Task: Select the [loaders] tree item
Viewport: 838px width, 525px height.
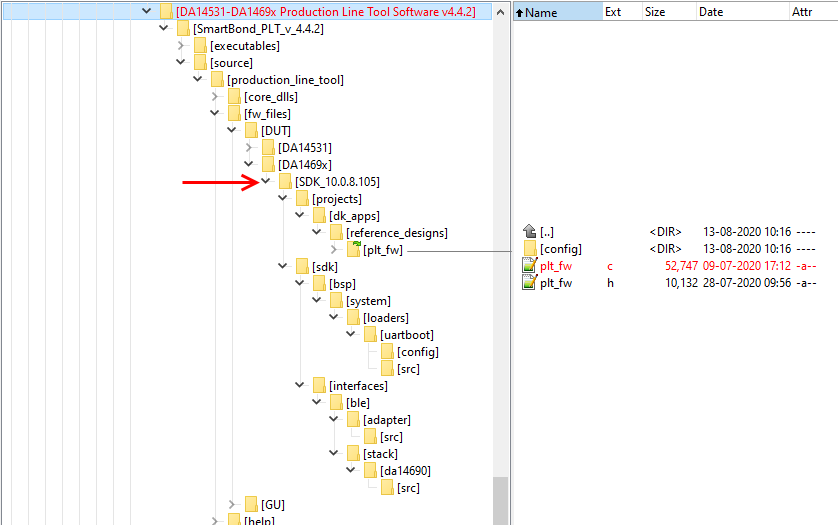Action: click(x=386, y=318)
